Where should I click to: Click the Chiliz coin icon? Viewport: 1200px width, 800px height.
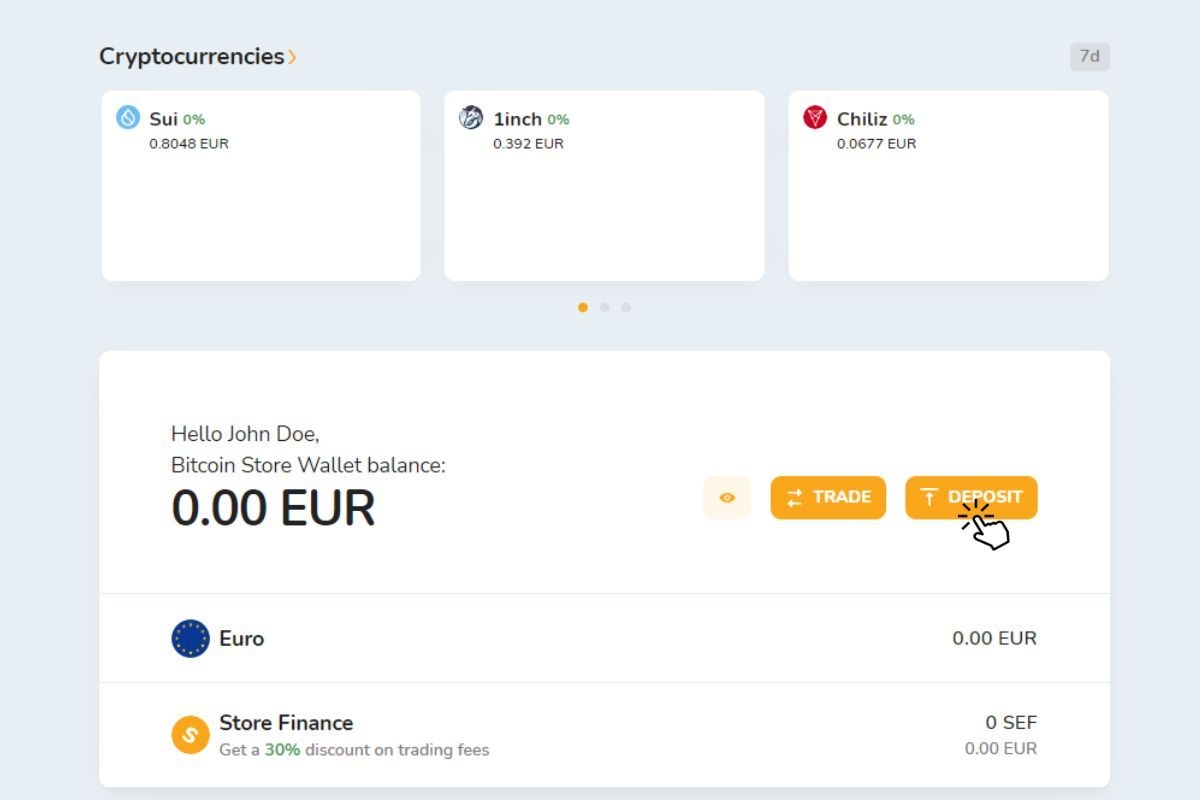click(x=815, y=118)
